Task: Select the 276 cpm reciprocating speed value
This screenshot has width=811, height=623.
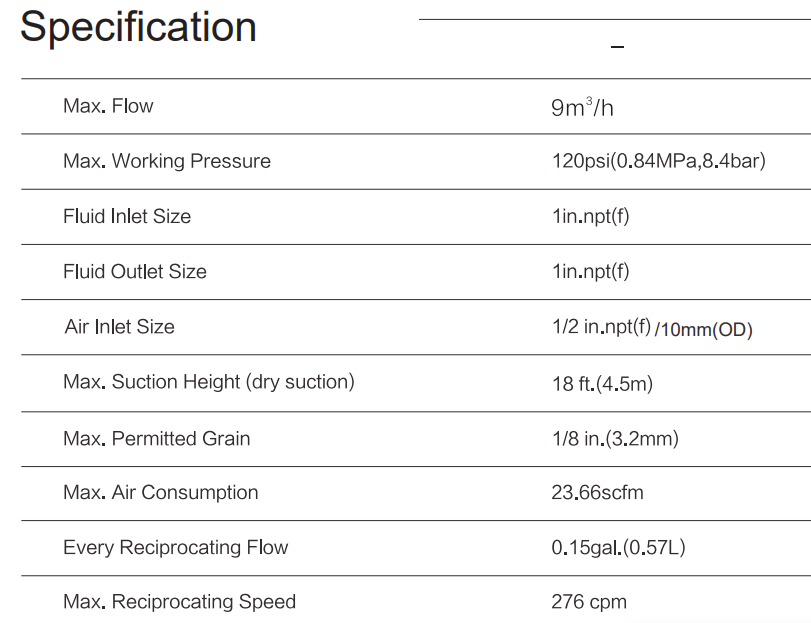Action: [x=589, y=602]
